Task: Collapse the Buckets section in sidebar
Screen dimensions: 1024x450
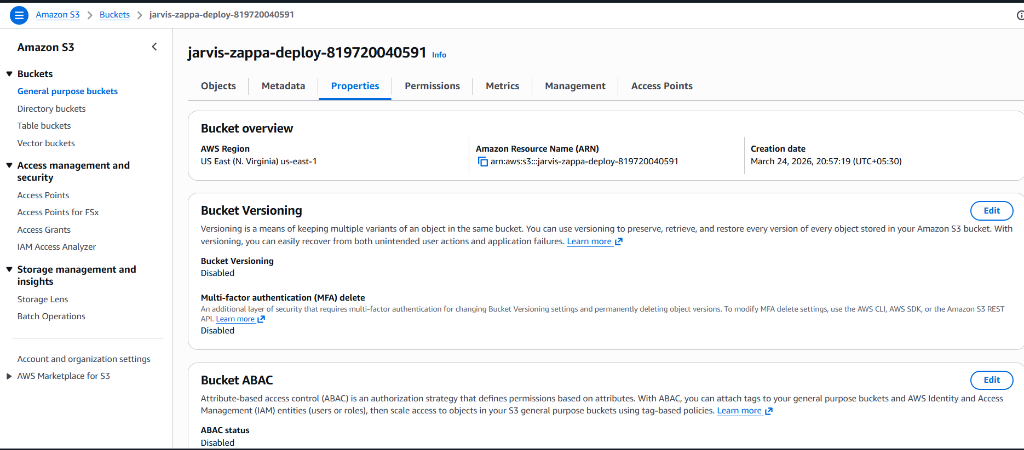Action: coord(9,74)
